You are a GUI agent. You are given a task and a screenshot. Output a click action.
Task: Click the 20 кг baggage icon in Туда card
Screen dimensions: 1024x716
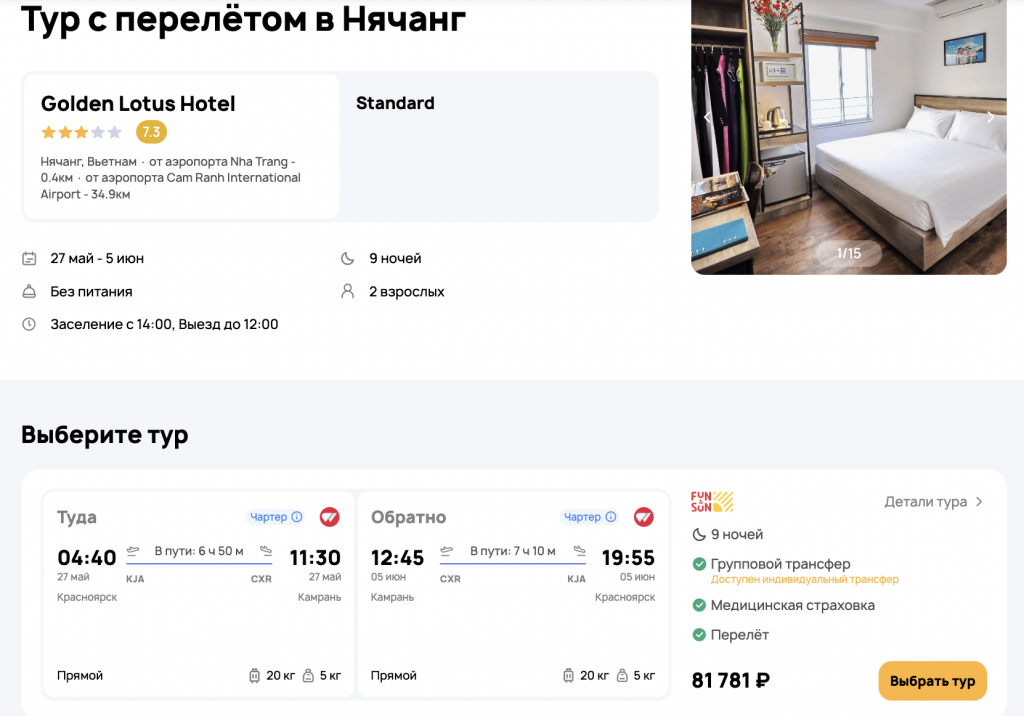pyautogui.click(x=254, y=675)
